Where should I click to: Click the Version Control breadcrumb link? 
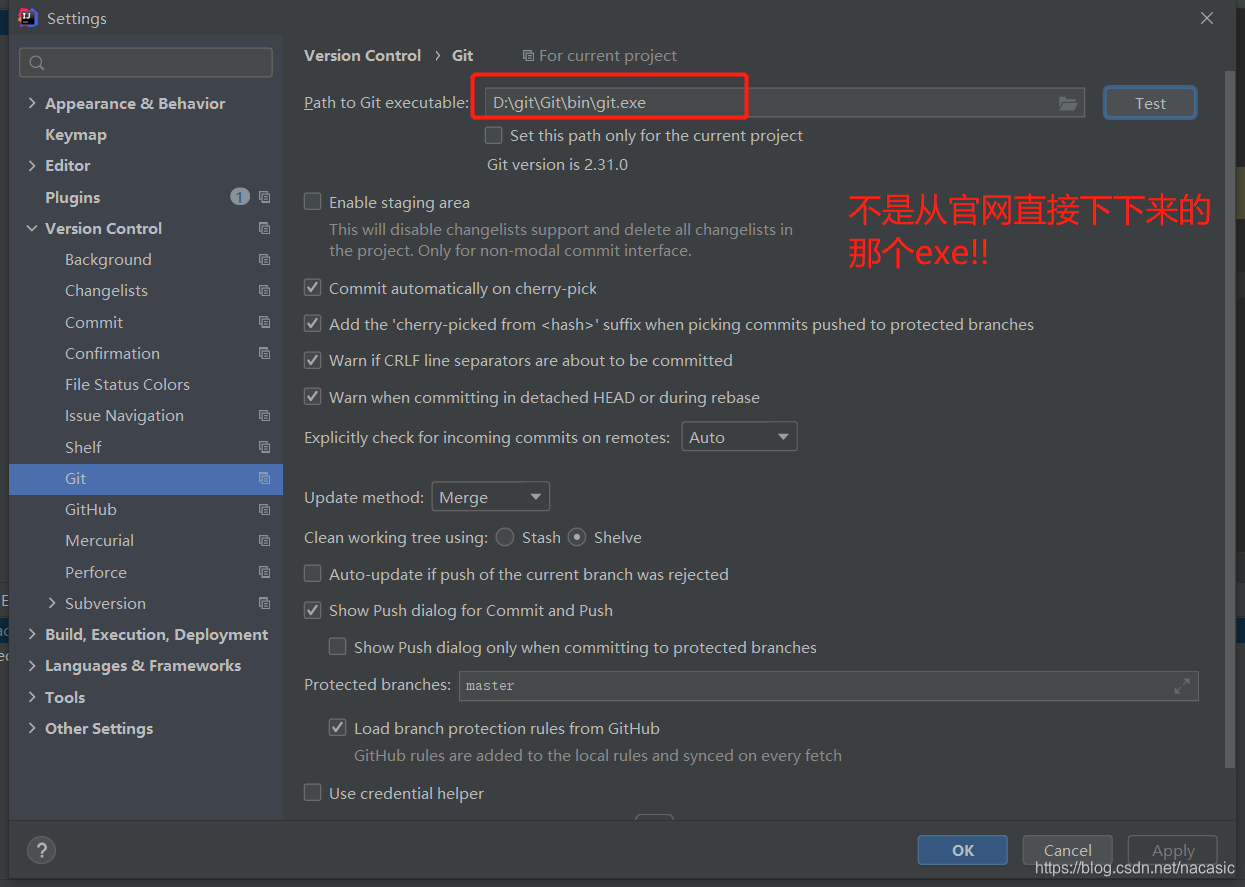pos(362,55)
